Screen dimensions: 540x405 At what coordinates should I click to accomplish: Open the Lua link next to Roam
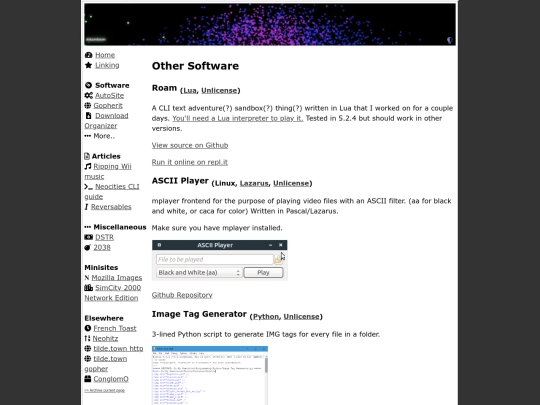pos(190,91)
